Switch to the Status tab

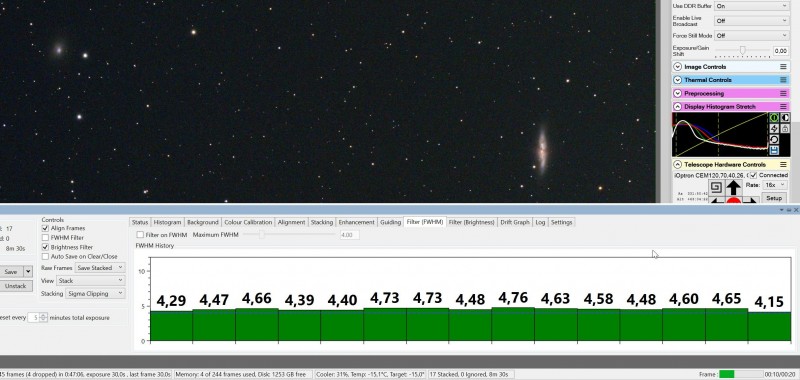(140, 222)
